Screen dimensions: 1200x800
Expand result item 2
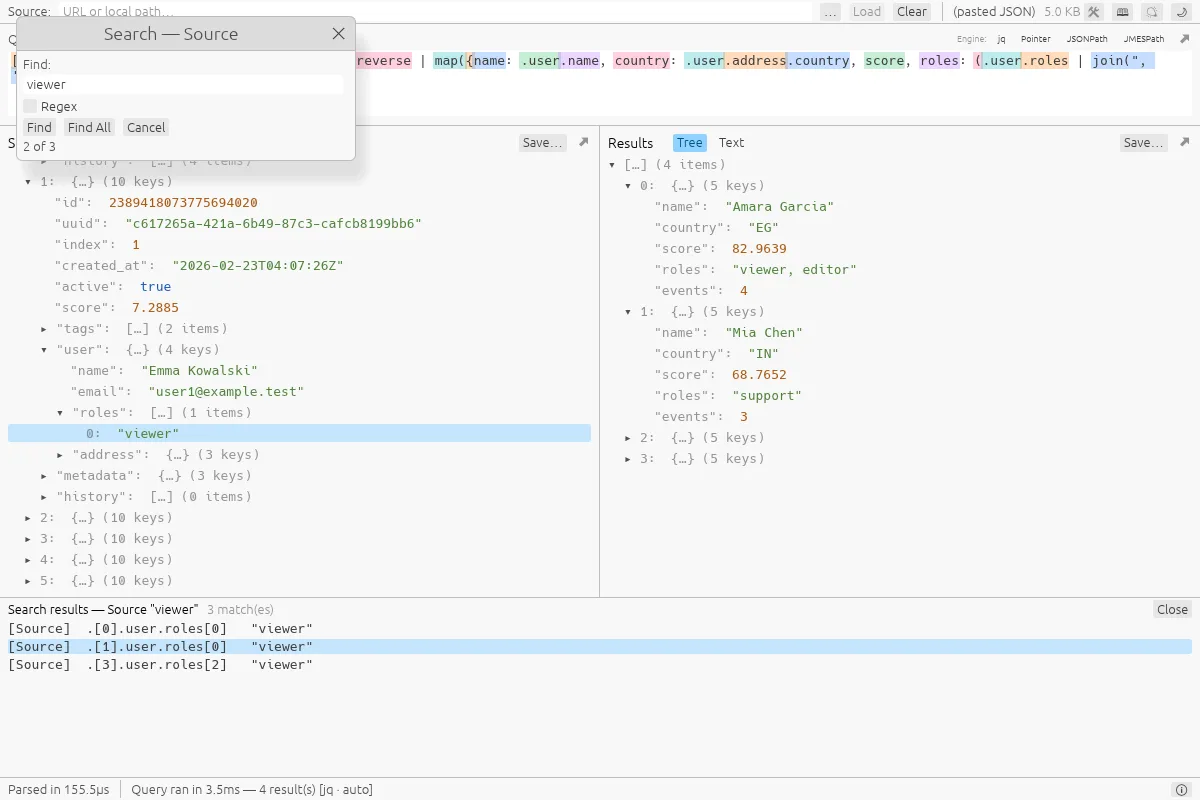coord(628,438)
